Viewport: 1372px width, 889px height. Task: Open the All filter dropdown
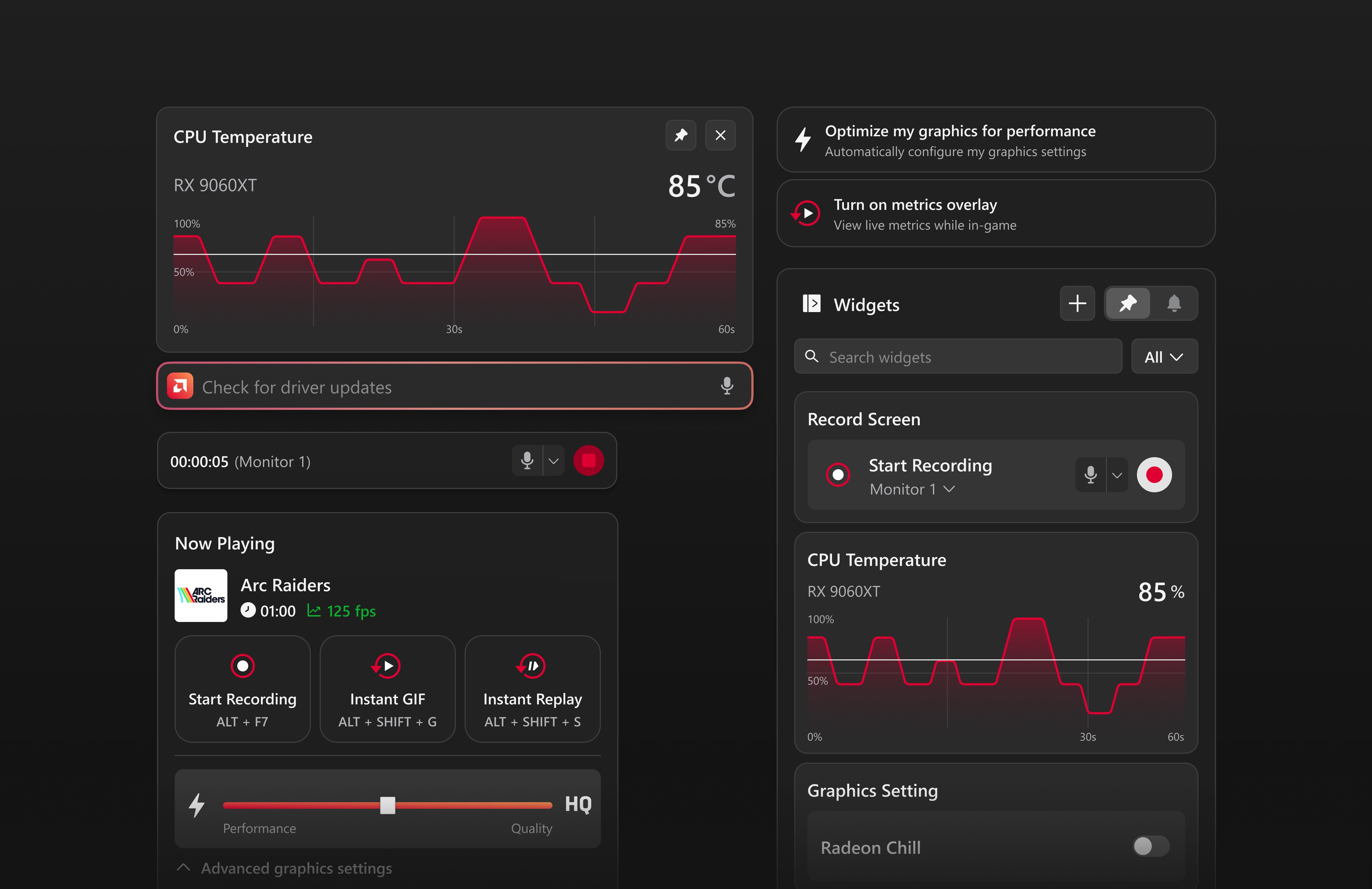pyautogui.click(x=1164, y=357)
